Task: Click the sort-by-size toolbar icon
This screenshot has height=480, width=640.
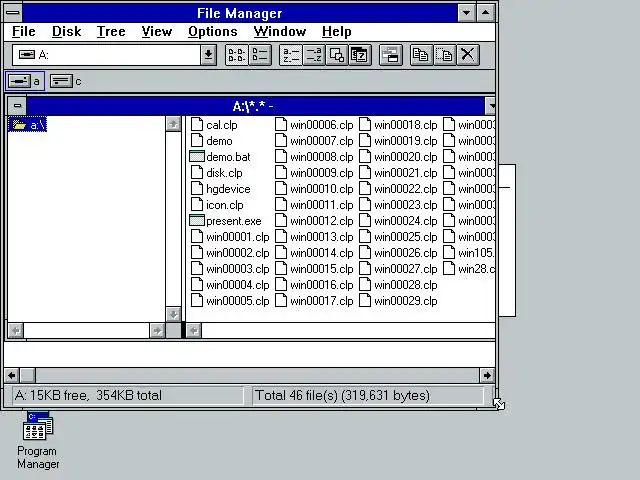Action: point(337,55)
